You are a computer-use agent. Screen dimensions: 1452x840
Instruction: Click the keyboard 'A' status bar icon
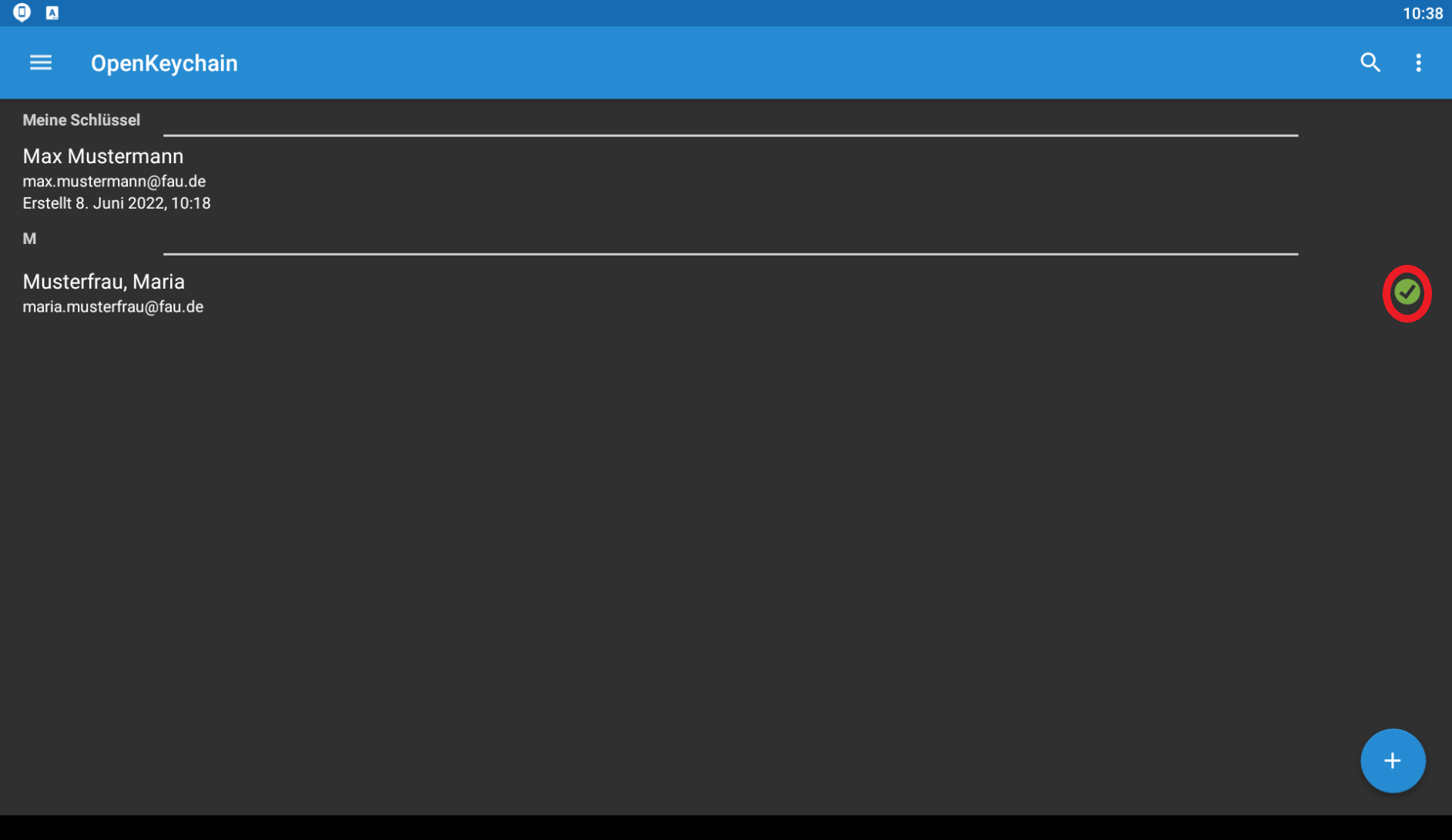[52, 12]
